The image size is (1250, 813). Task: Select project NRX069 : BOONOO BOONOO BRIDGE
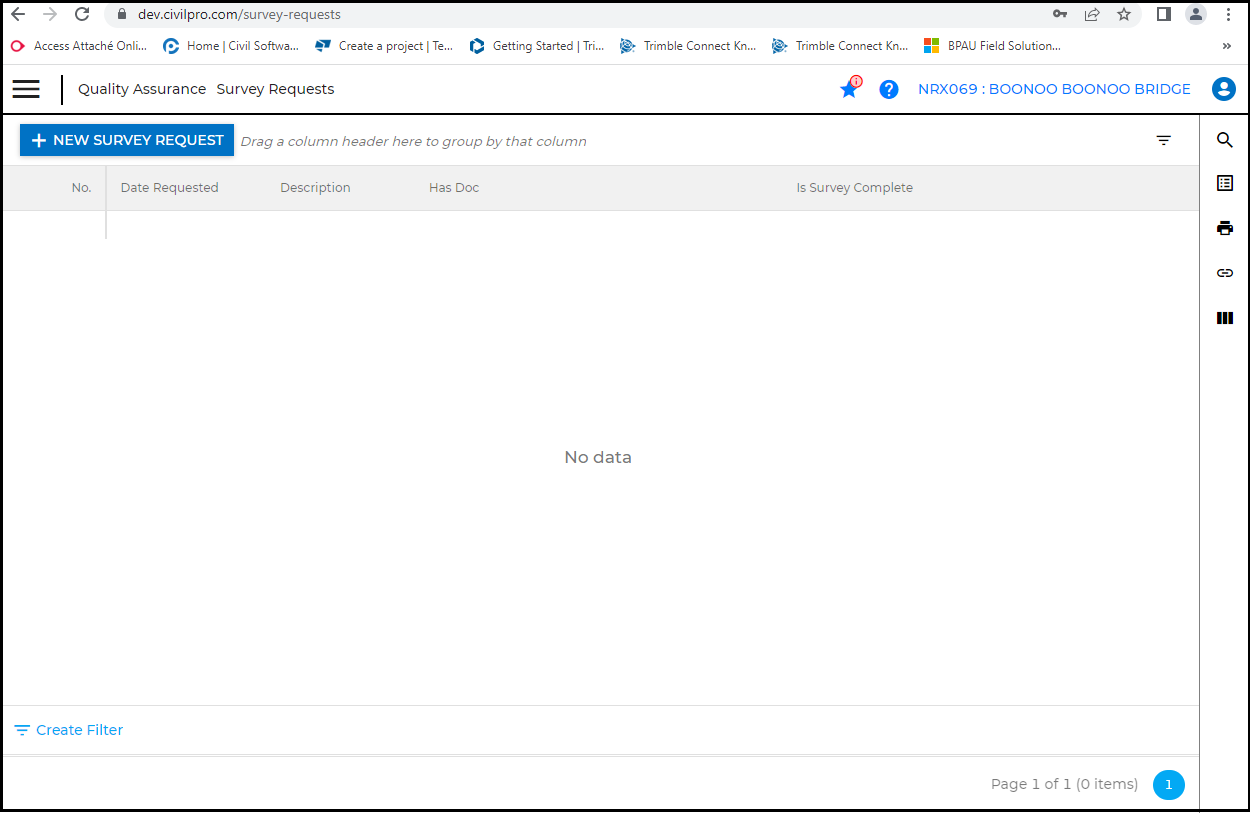click(x=1054, y=89)
